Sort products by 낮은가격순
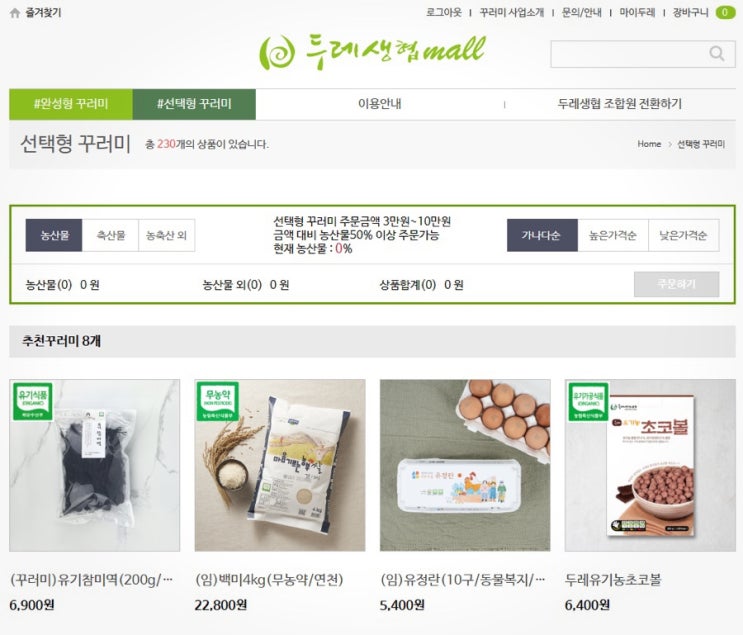 [683, 235]
